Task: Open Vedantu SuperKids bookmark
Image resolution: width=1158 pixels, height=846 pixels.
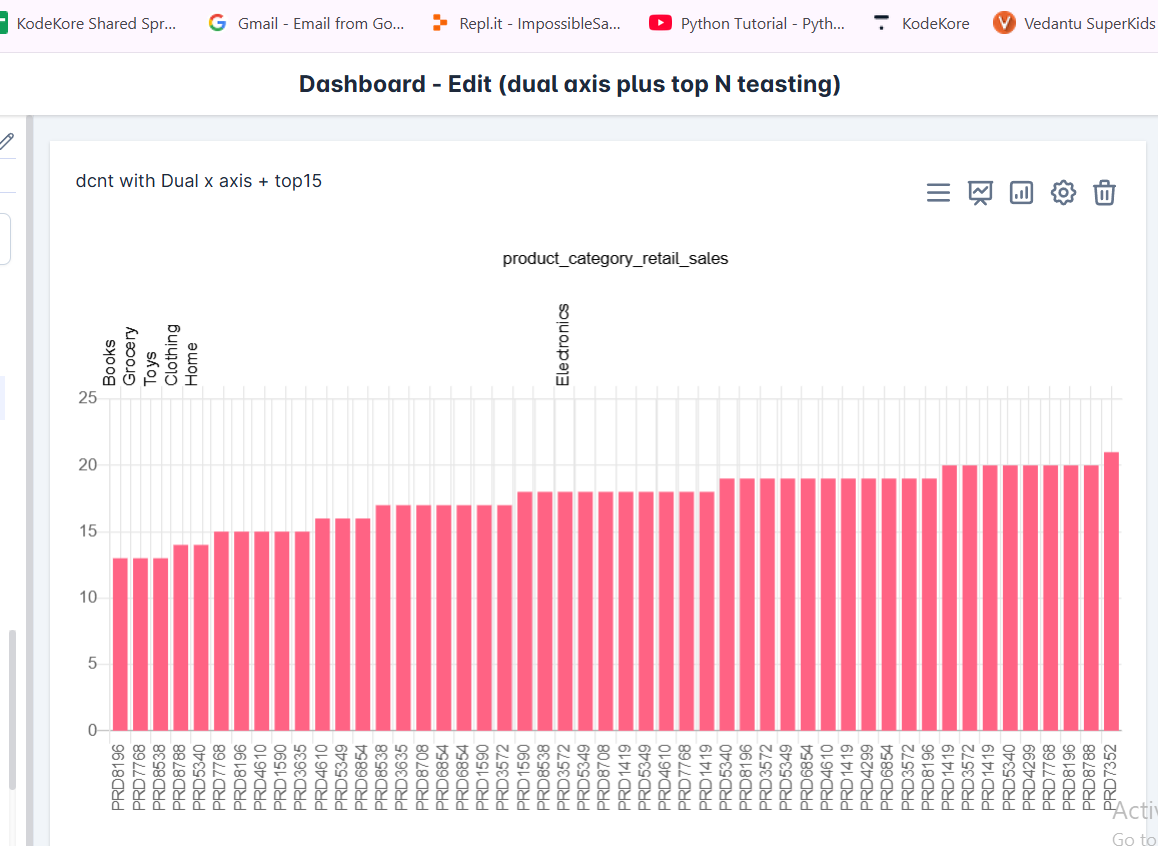Action: pyautogui.click(x=1074, y=23)
